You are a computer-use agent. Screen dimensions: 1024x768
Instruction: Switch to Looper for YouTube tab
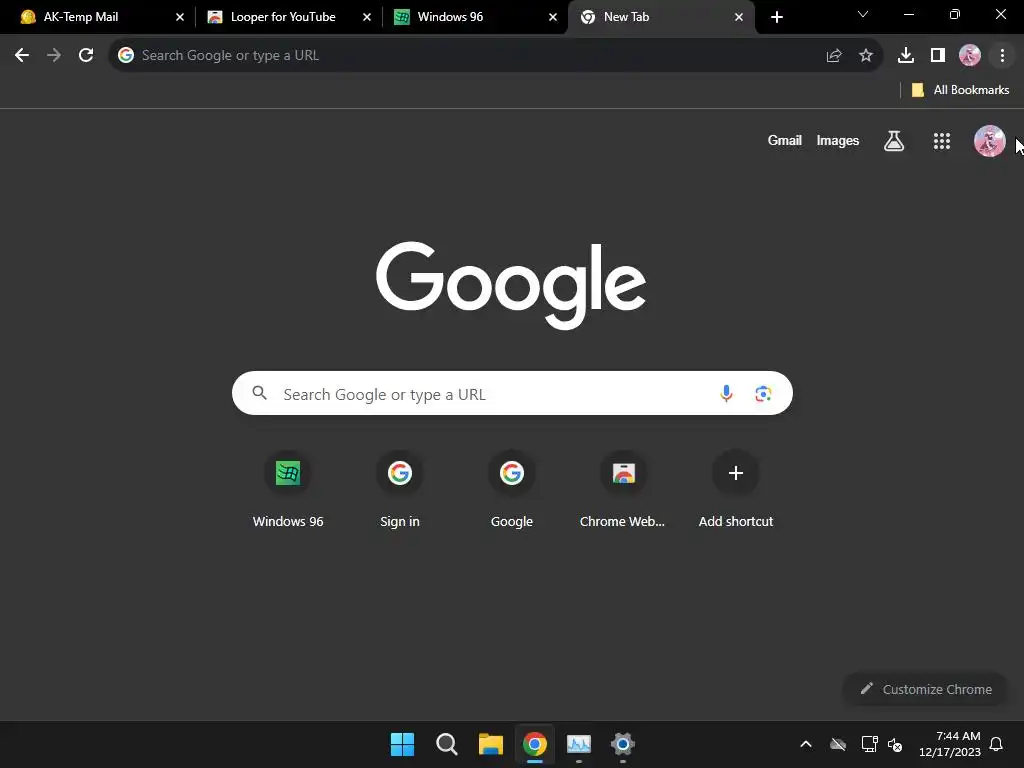283,17
